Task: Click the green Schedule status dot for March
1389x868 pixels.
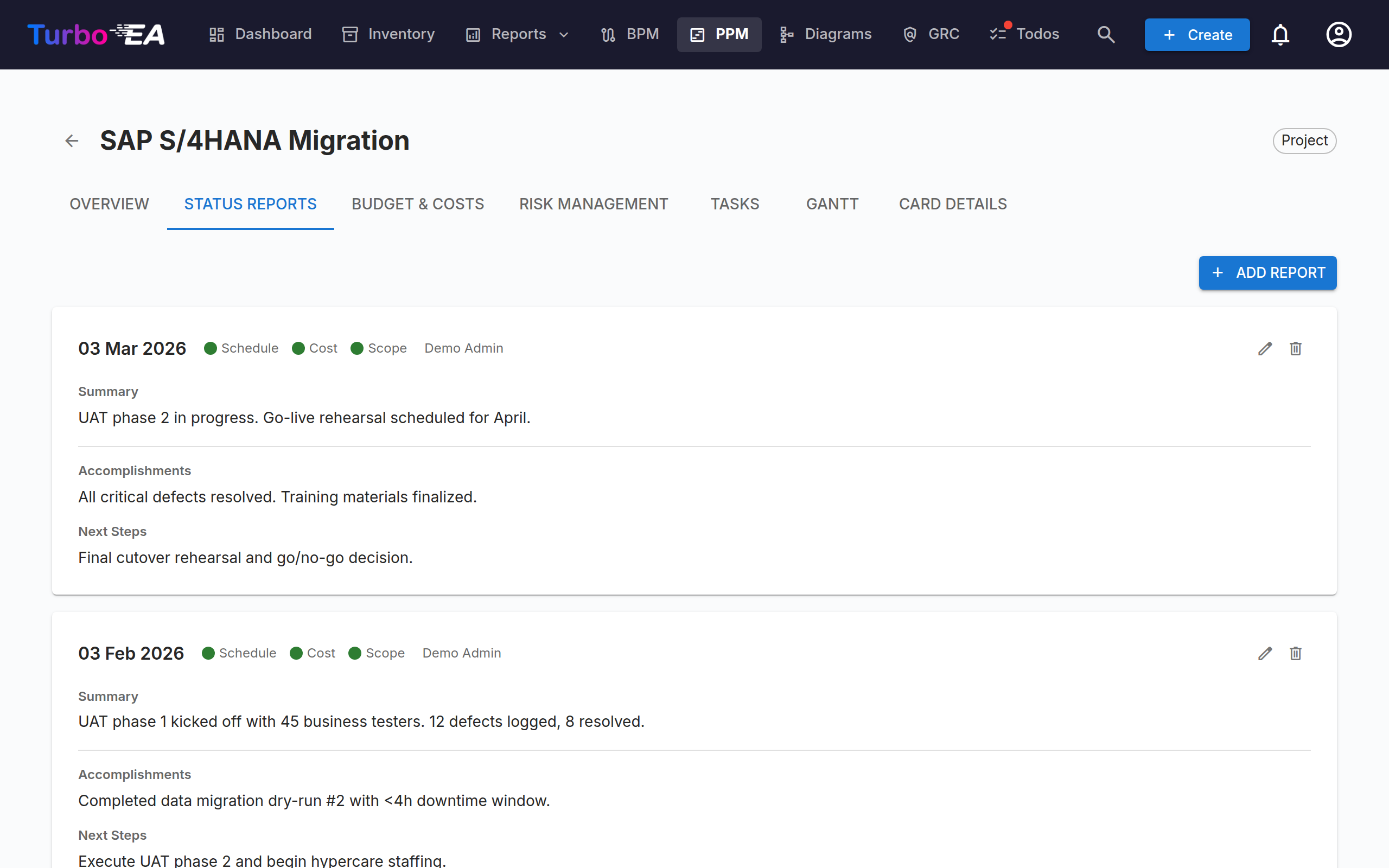Action: point(210,348)
